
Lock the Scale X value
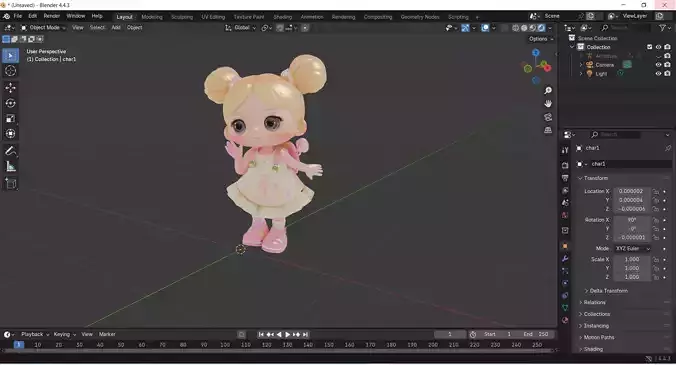[656, 259]
